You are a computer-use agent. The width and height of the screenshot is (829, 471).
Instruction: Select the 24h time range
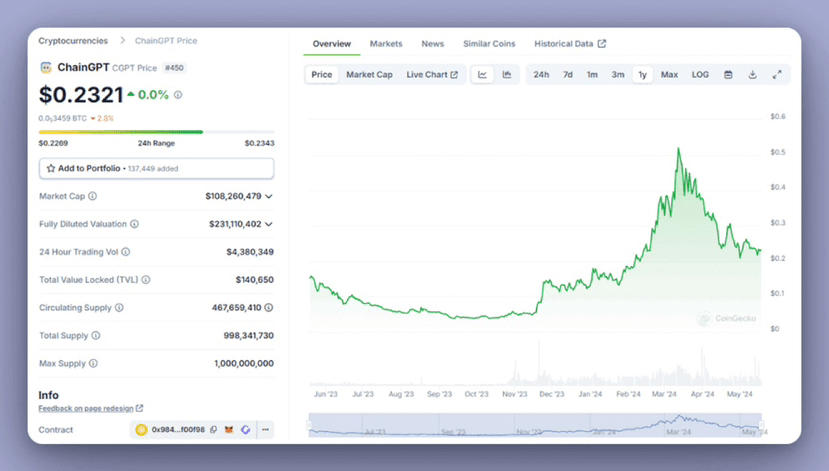pyautogui.click(x=541, y=75)
